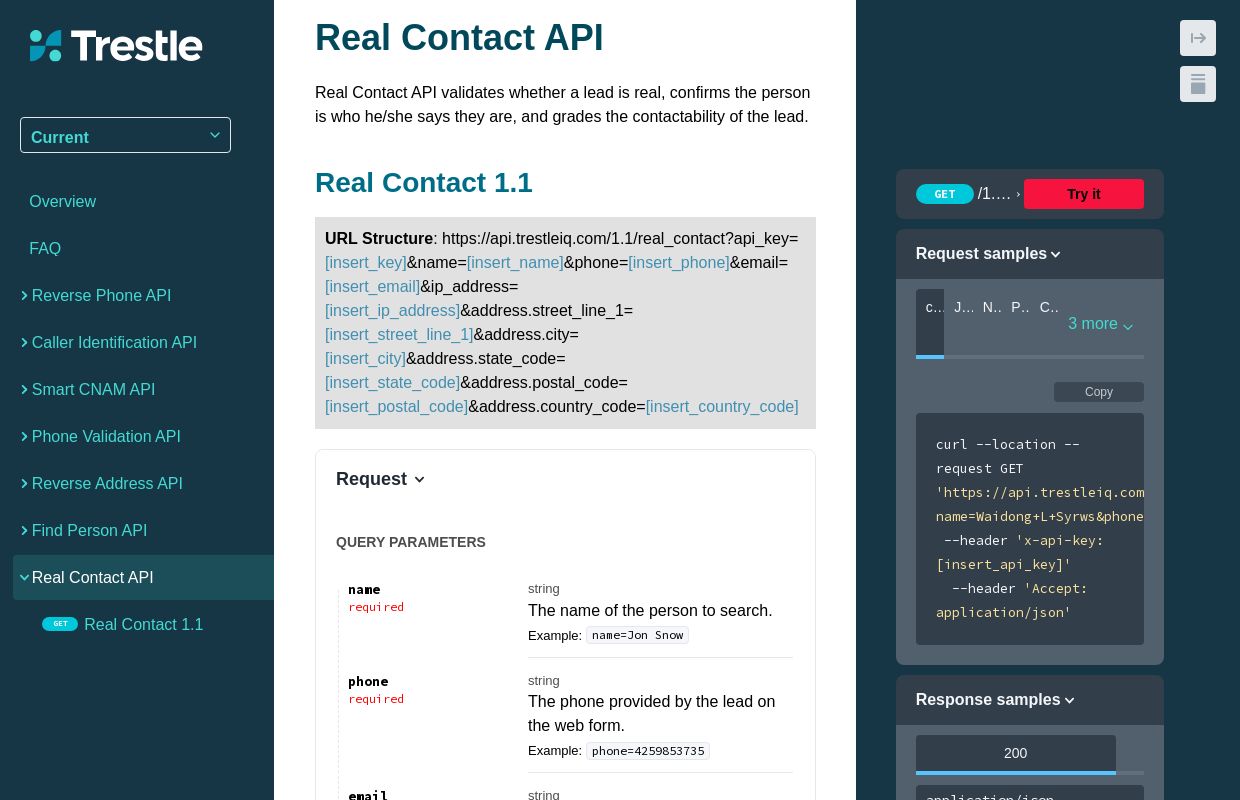
Task: Collapse Response samples panel
Action: [x=995, y=700]
